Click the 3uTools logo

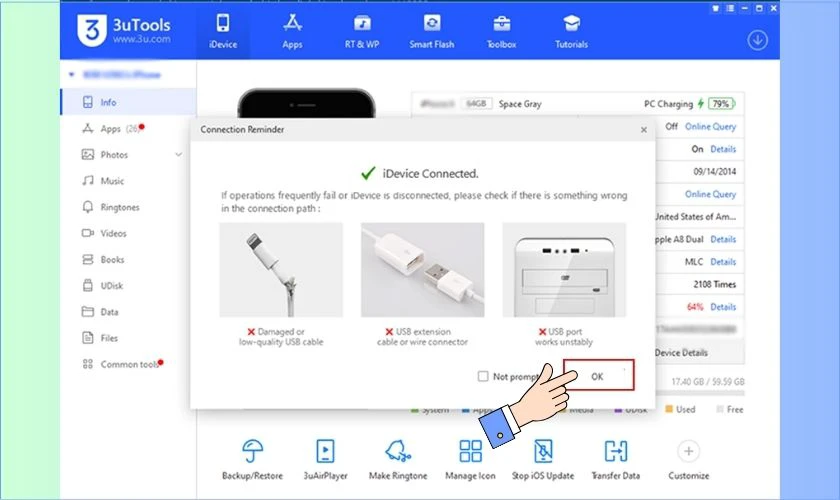(124, 30)
